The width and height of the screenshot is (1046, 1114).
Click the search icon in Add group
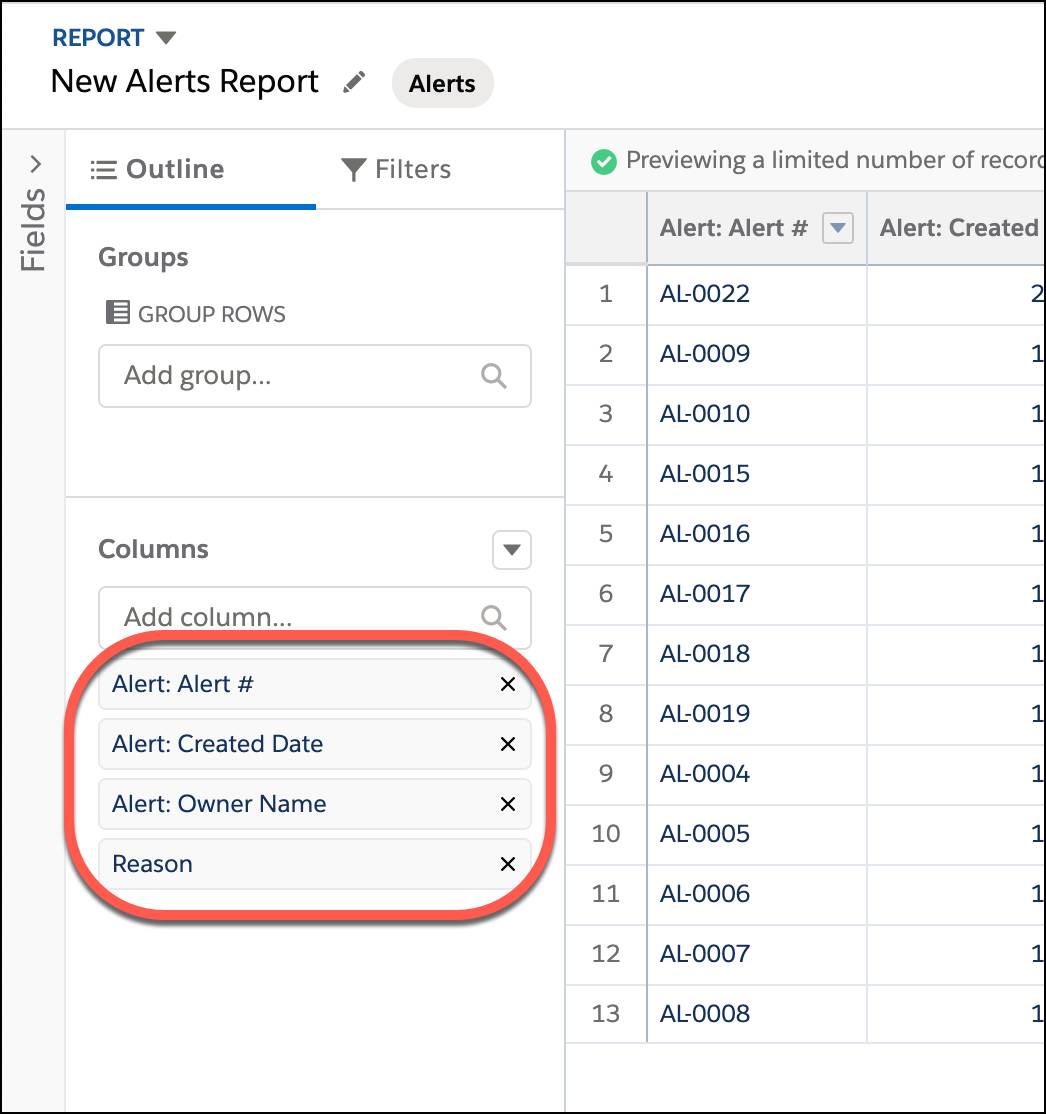(x=494, y=376)
